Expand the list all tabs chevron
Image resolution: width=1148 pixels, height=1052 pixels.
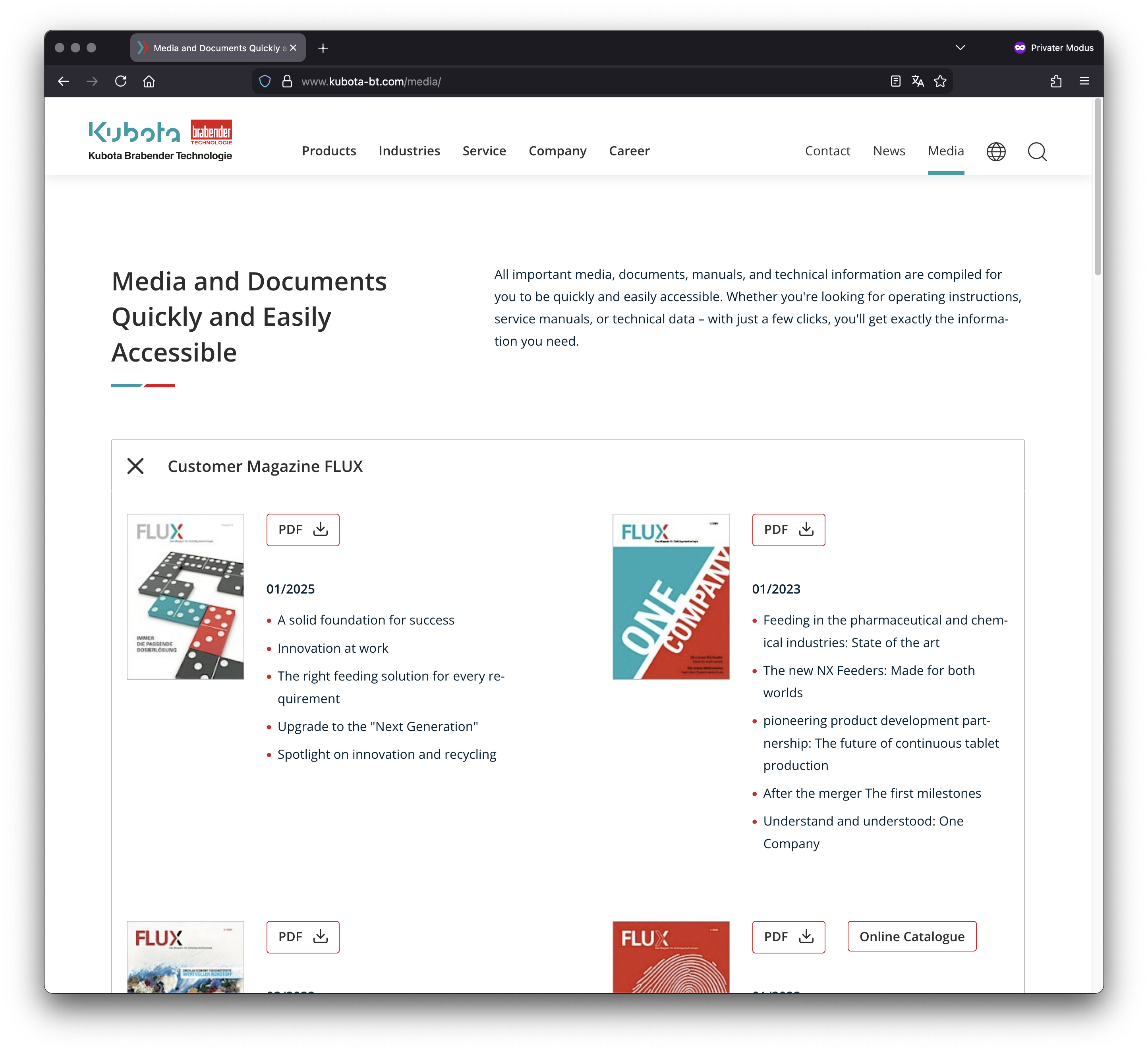[960, 48]
